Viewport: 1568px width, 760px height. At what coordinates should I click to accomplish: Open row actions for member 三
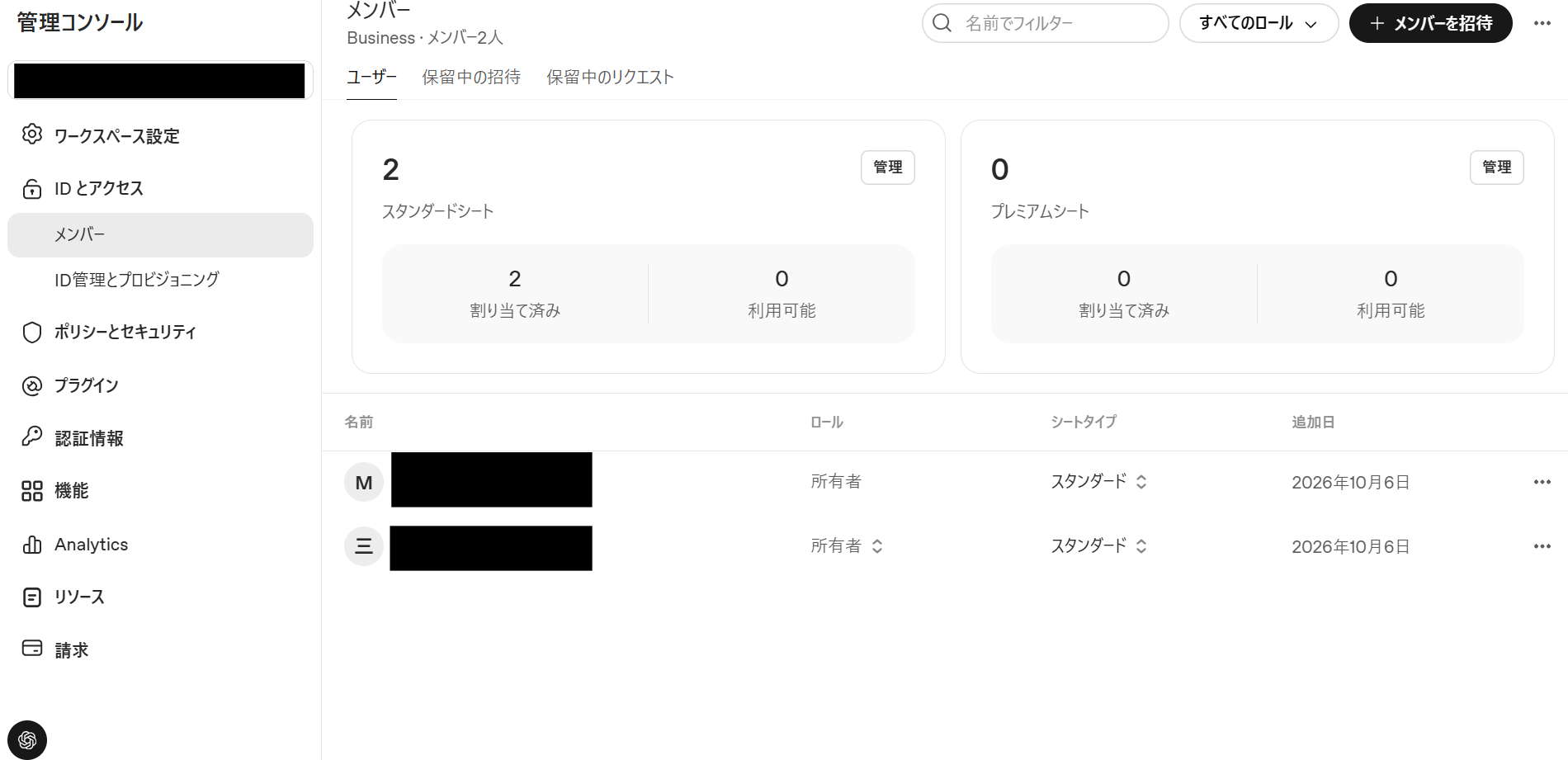click(x=1542, y=546)
